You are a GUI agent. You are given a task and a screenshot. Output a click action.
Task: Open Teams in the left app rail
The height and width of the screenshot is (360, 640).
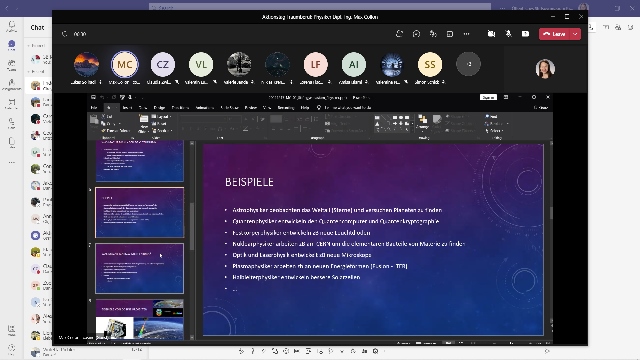(x=11, y=64)
